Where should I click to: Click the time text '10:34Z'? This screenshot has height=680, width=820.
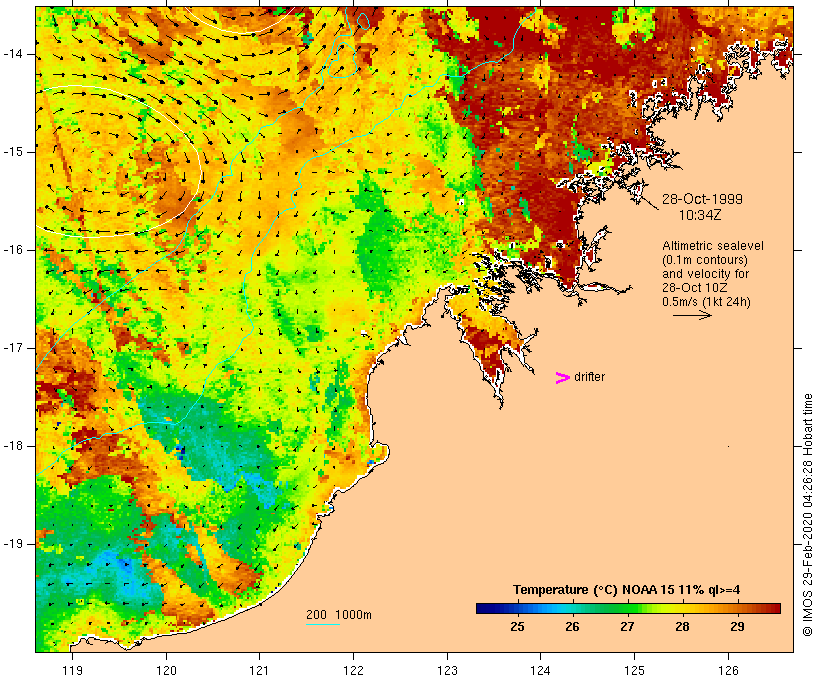tap(700, 215)
